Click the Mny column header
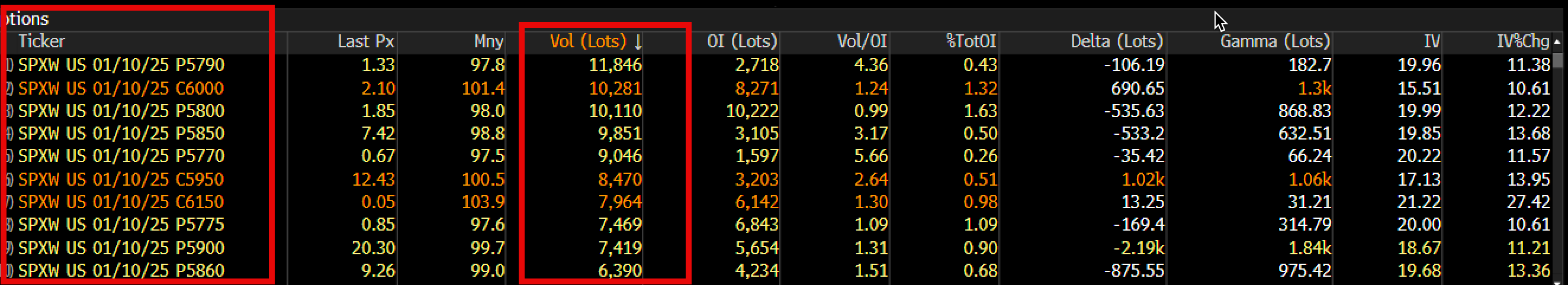The width and height of the screenshot is (1568, 285). 489,41
